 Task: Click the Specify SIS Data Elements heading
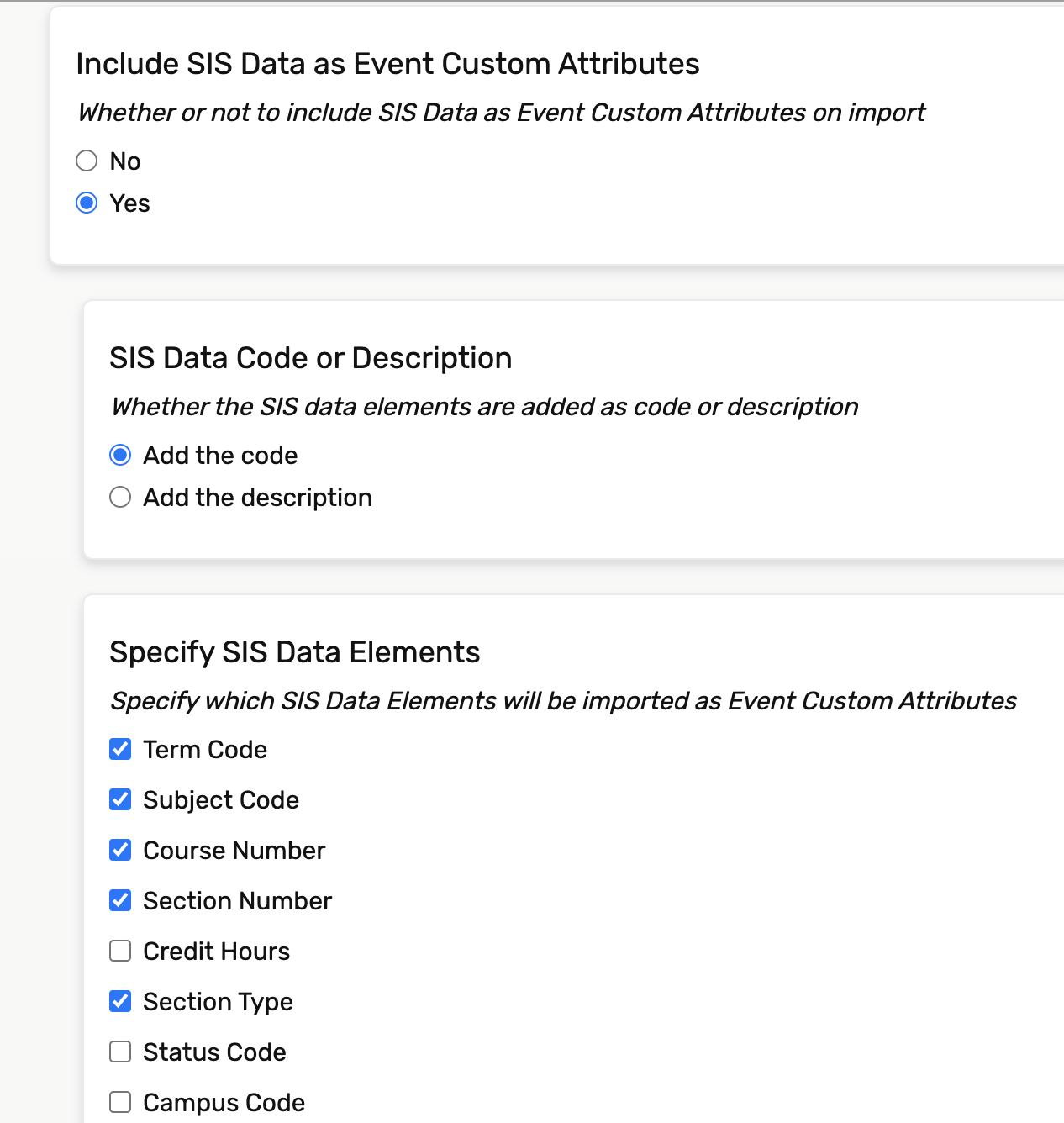(294, 652)
